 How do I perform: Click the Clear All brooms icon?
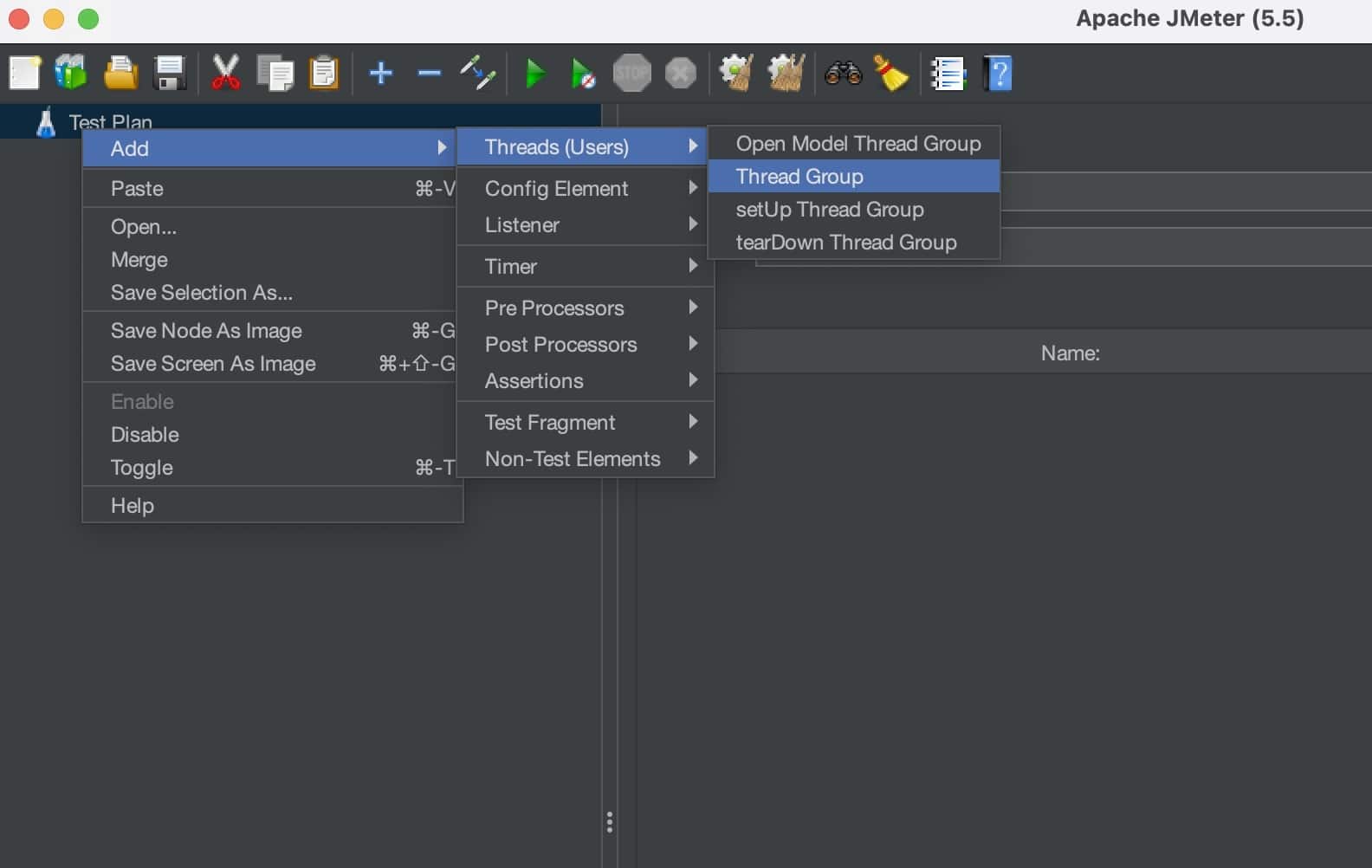tap(786, 73)
